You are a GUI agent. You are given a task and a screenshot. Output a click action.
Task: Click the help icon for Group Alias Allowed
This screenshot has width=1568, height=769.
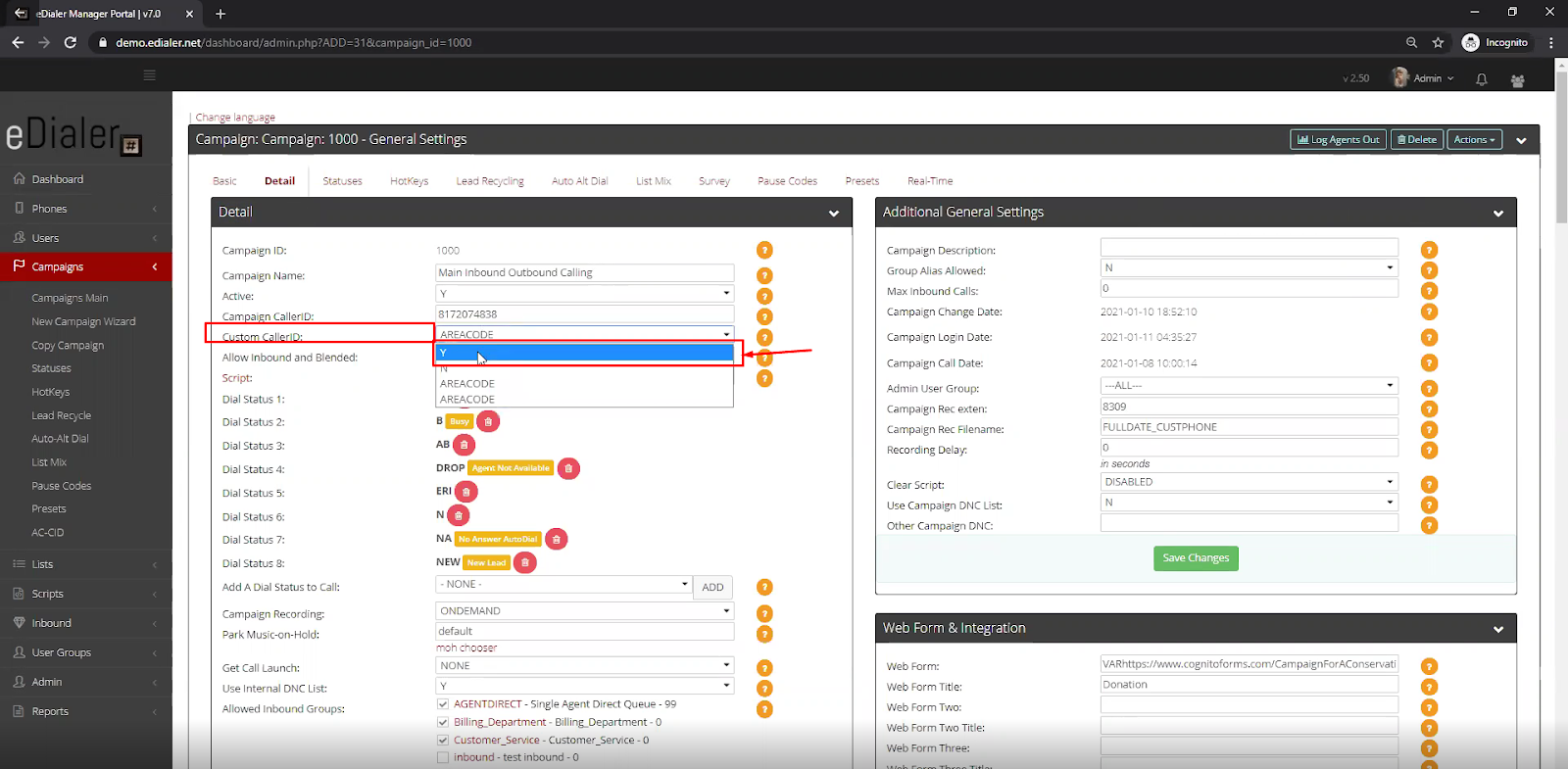(x=1429, y=270)
